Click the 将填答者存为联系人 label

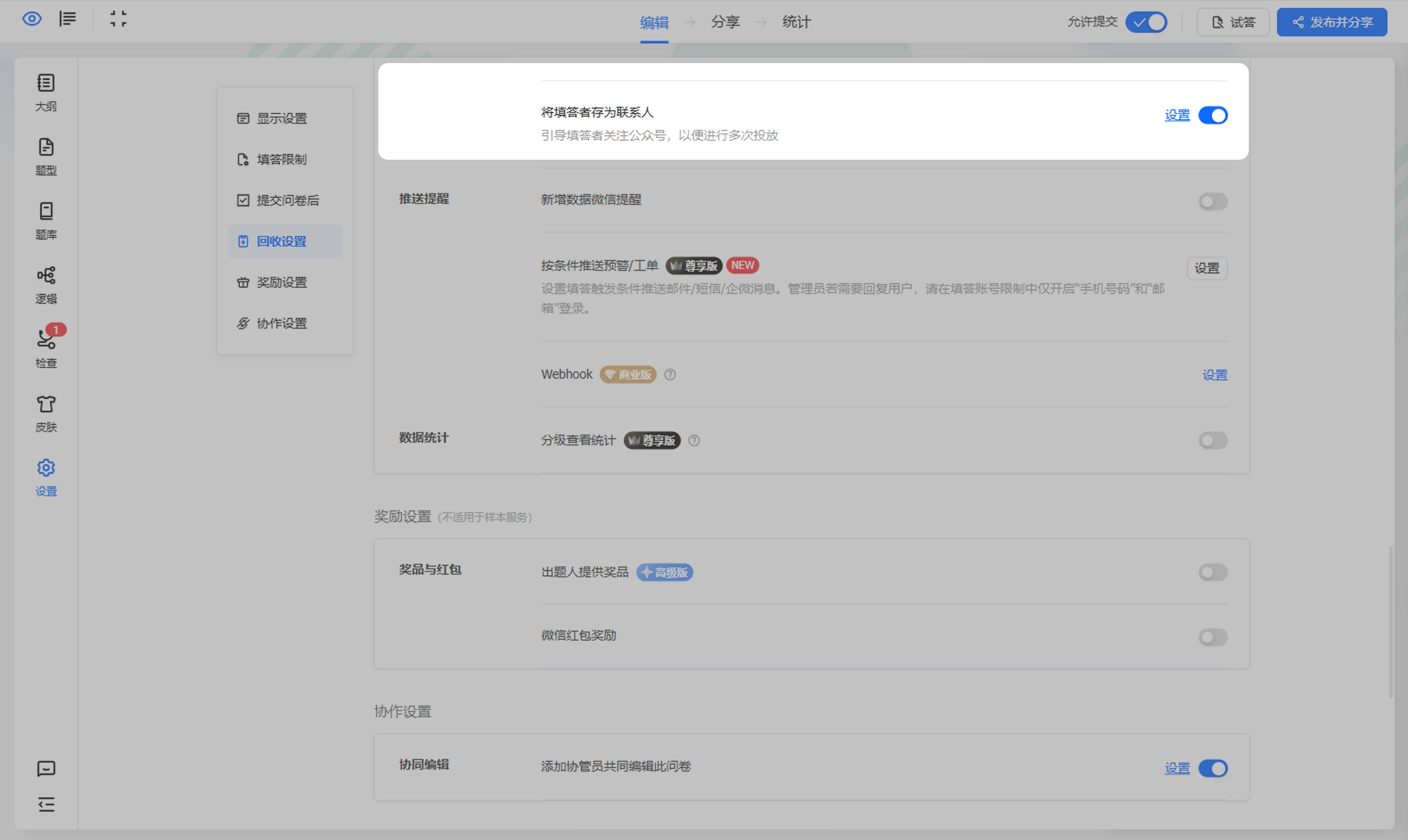click(597, 113)
